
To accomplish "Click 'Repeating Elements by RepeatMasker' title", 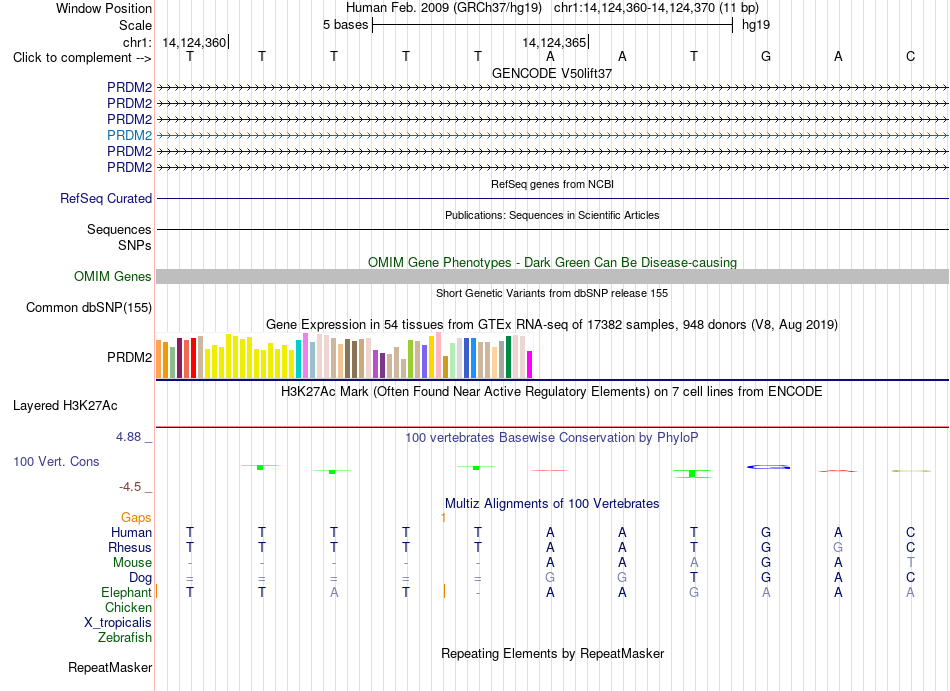I will (553, 653).
